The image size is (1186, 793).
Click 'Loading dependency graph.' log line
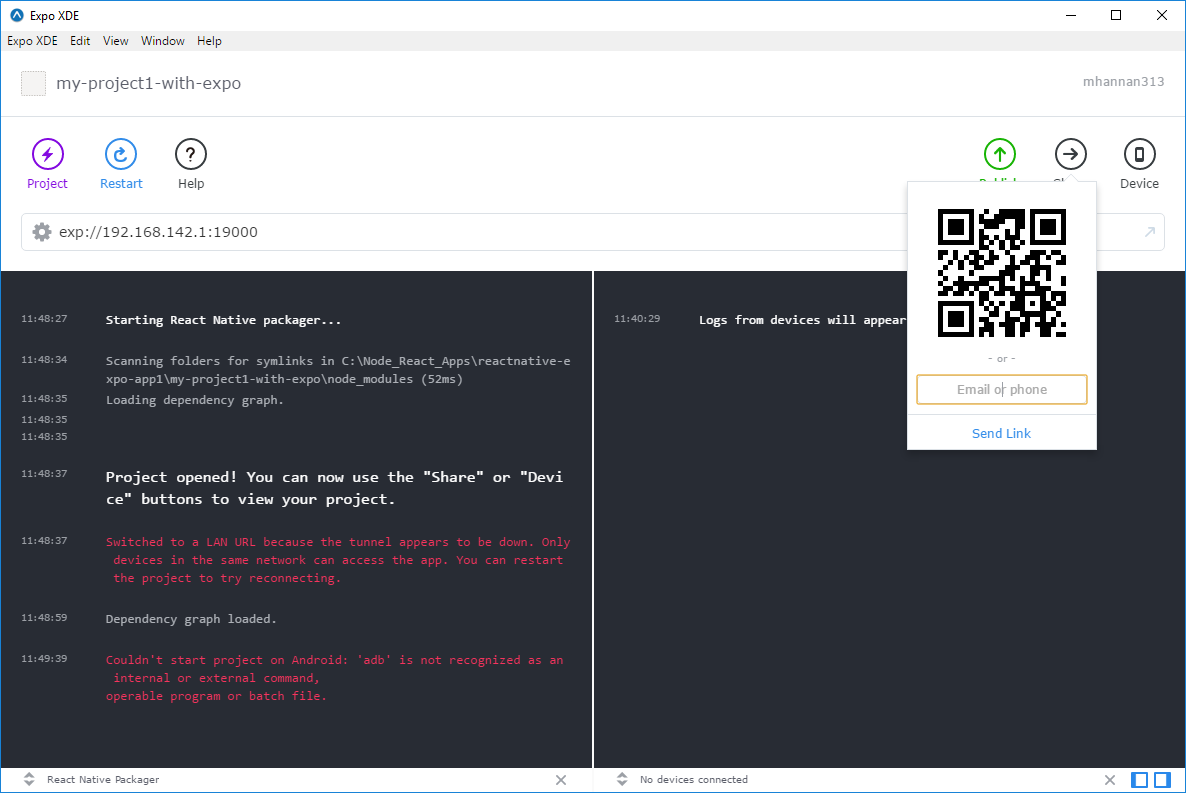tap(194, 400)
